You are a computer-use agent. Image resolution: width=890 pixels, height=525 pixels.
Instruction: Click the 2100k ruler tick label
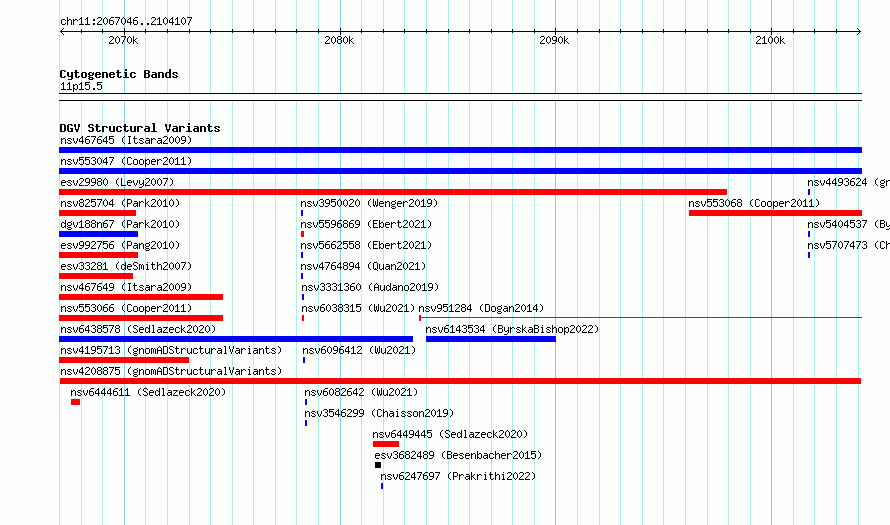pyautogui.click(x=770, y=40)
